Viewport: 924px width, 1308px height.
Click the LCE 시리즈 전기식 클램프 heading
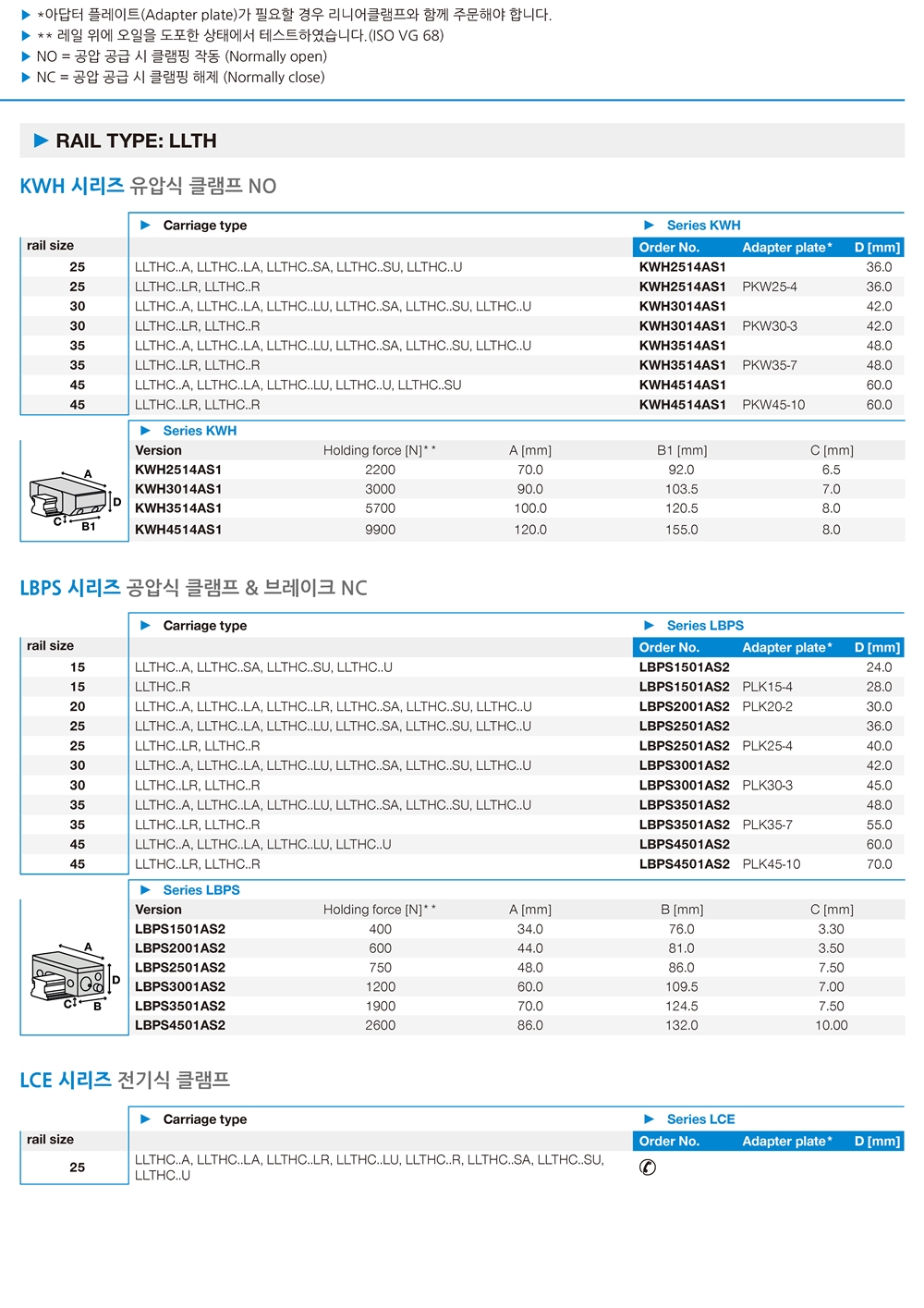pyautogui.click(x=125, y=1080)
